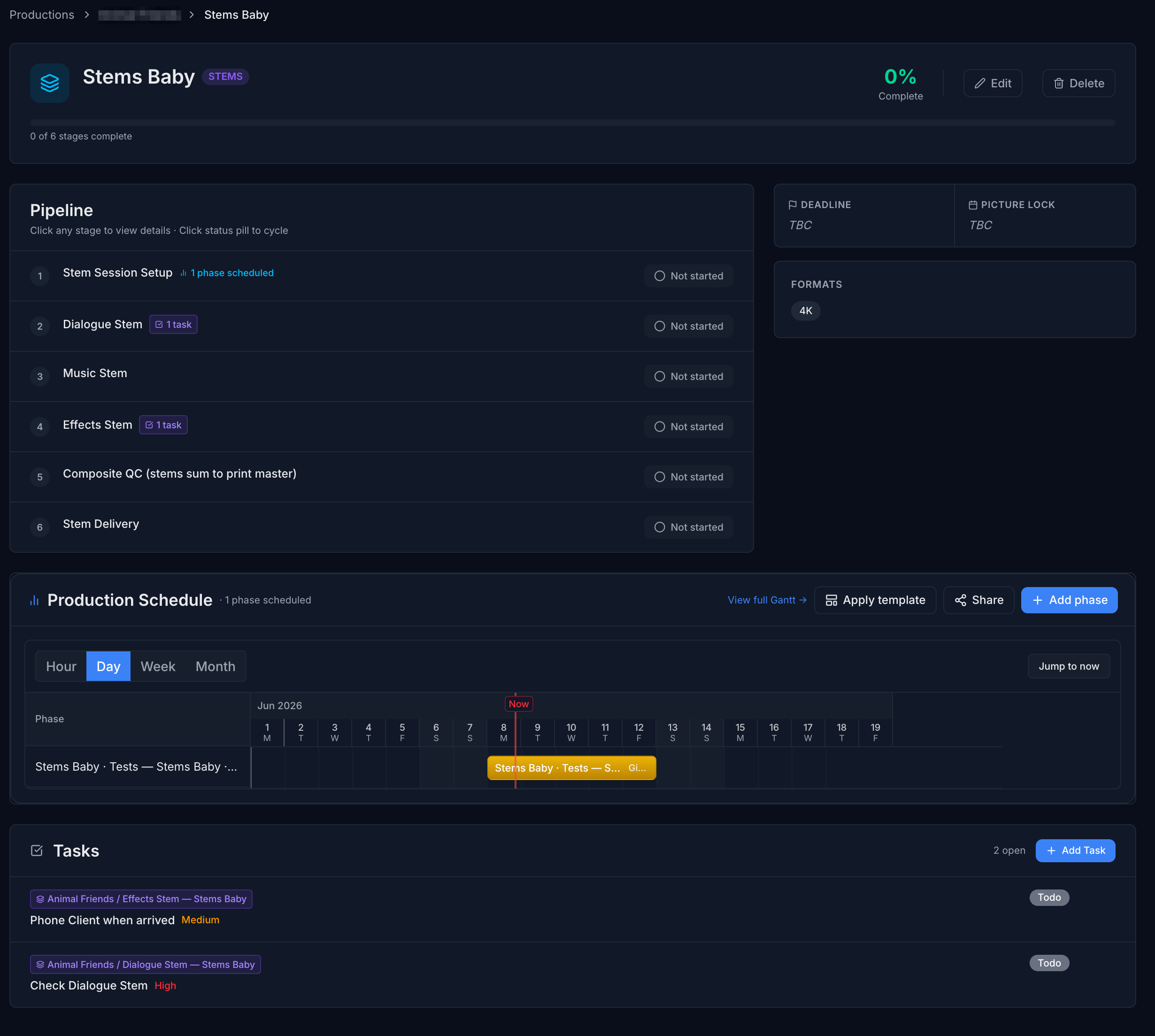Open the 1 task badge on Effects Stem
This screenshot has width=1155, height=1036.
pyautogui.click(x=163, y=425)
